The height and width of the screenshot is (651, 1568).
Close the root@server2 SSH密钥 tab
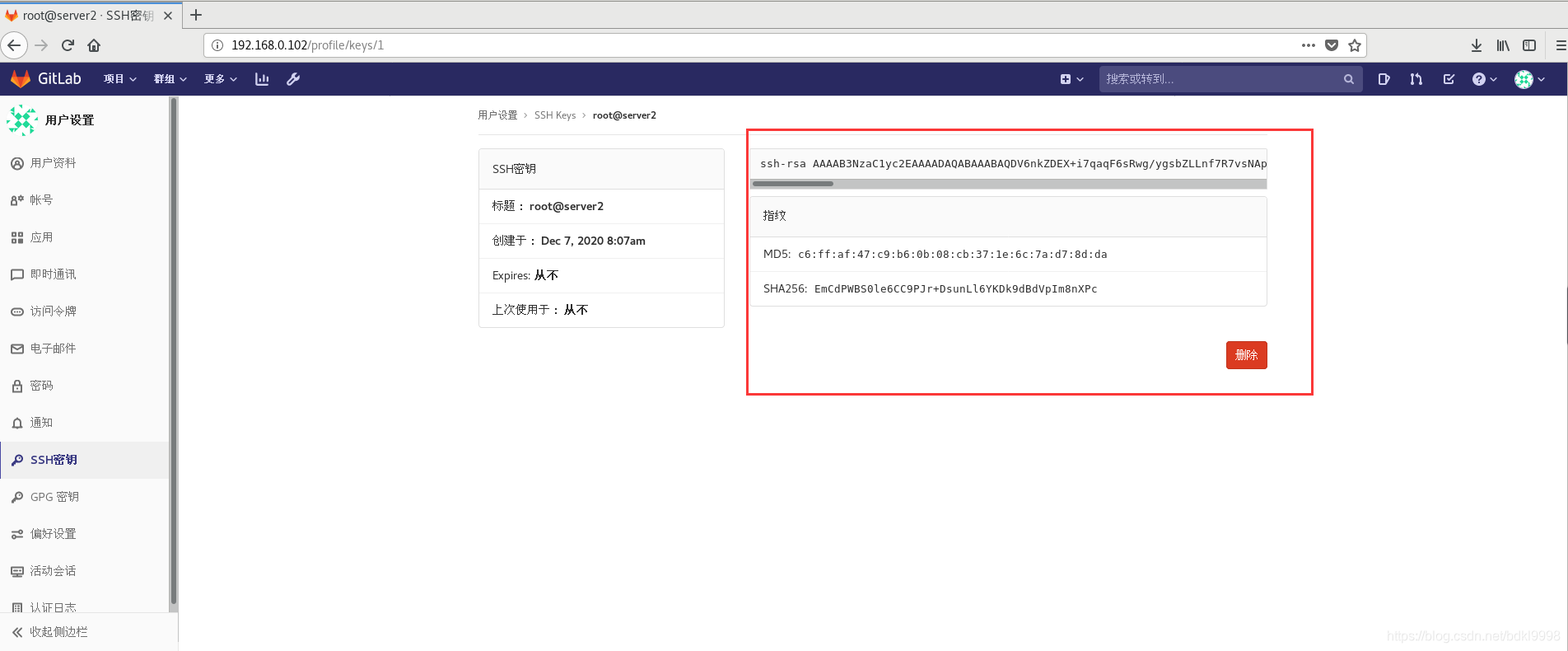(168, 16)
